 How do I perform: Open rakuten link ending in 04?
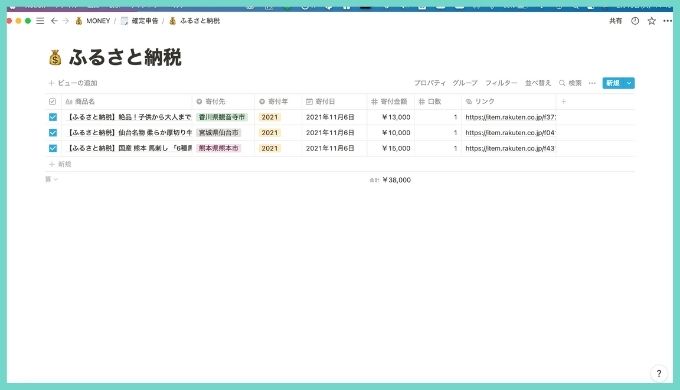click(510, 133)
